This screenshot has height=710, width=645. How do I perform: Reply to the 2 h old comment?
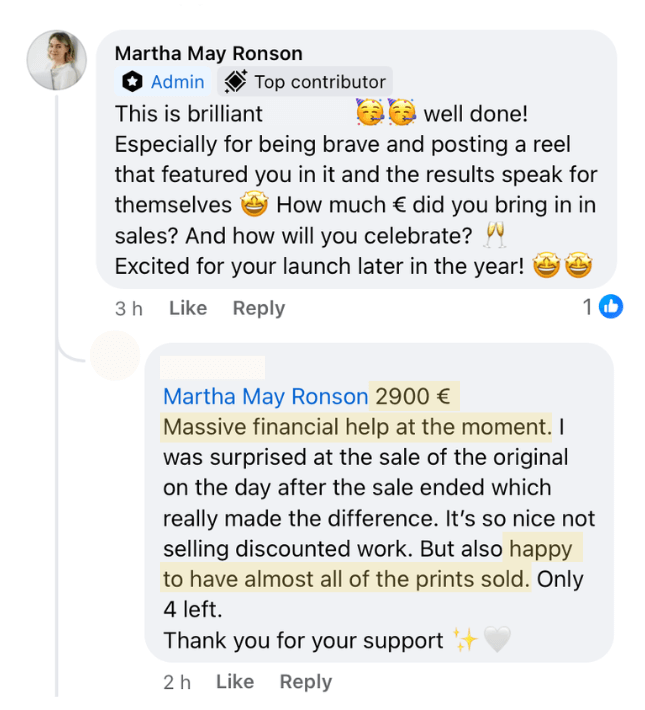tap(305, 682)
